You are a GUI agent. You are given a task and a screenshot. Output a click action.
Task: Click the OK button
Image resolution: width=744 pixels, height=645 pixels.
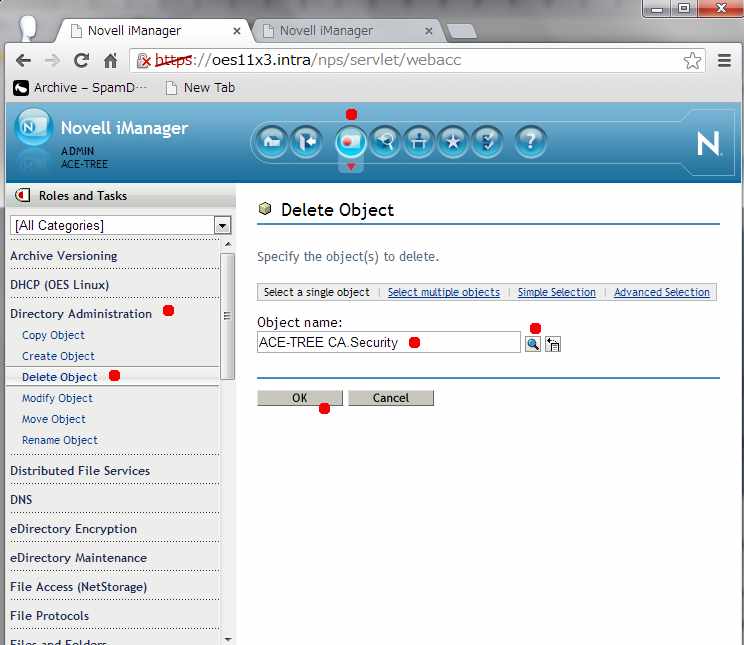299,398
